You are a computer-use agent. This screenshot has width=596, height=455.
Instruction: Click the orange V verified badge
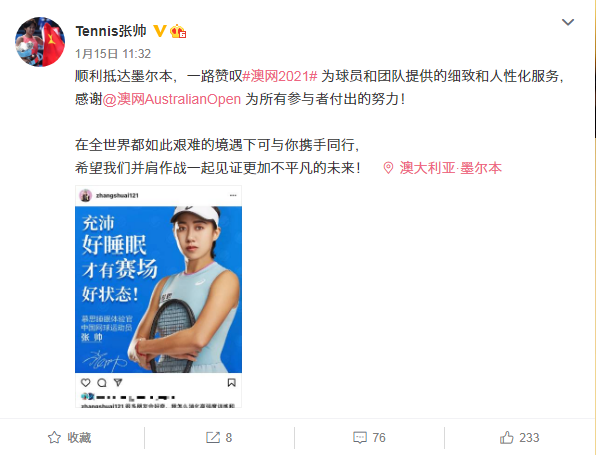(160, 31)
